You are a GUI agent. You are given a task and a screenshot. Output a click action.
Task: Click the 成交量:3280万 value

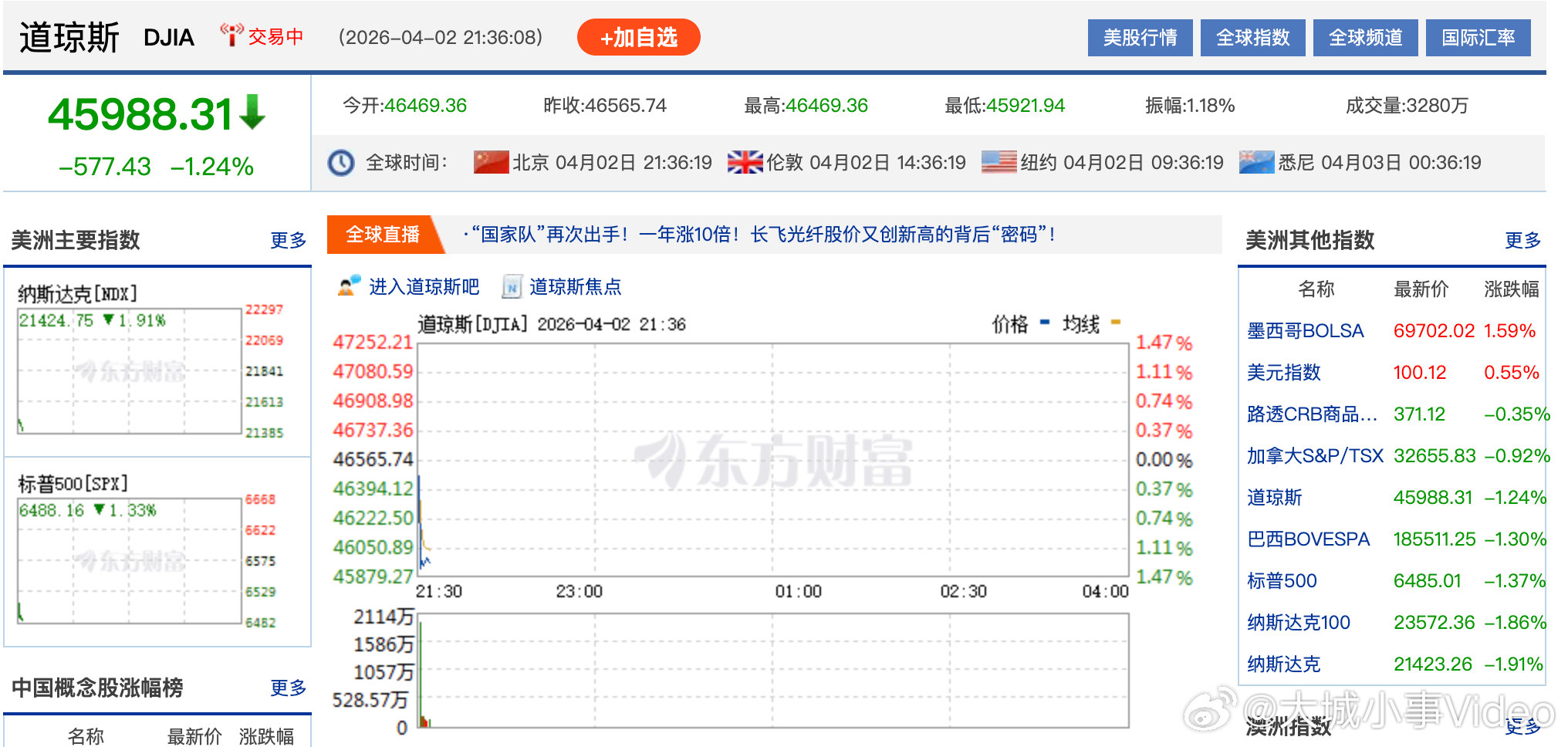point(1407,106)
